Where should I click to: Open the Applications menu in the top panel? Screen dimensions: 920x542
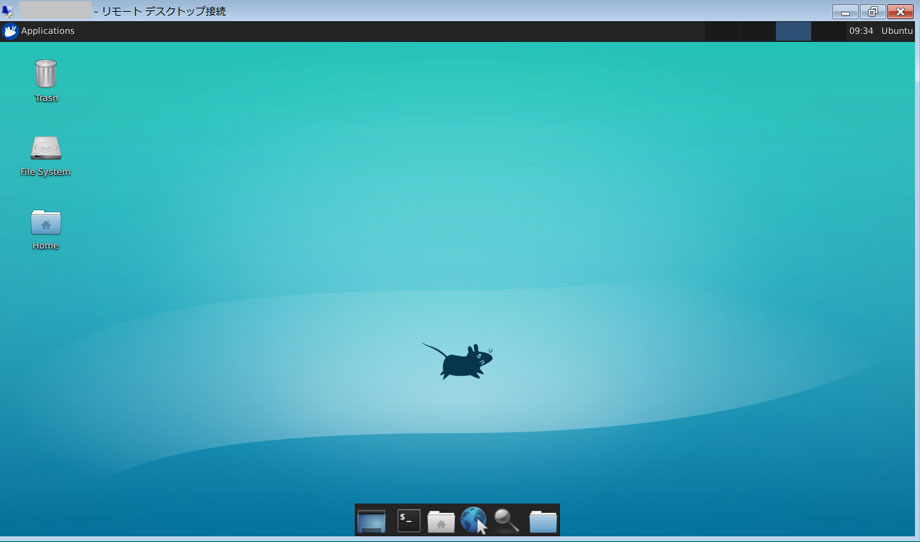[x=39, y=31]
